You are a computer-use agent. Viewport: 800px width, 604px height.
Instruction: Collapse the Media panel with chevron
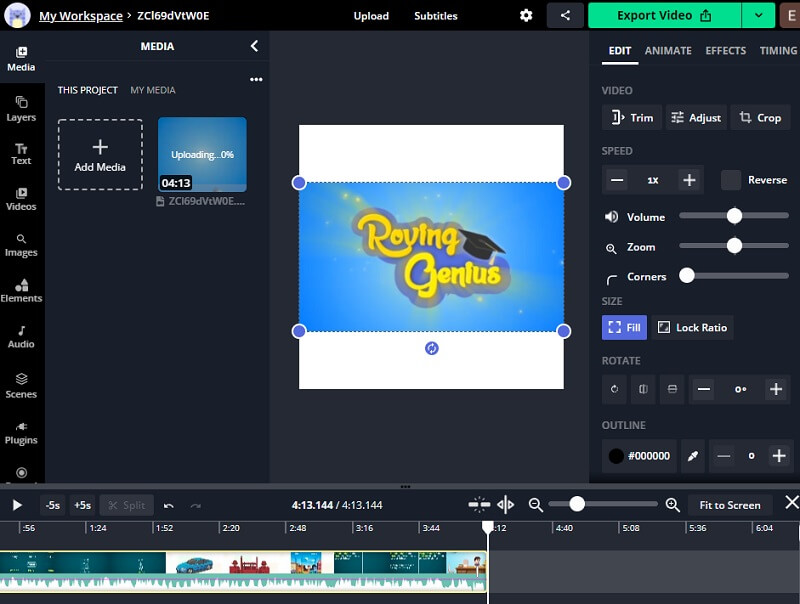tap(254, 46)
